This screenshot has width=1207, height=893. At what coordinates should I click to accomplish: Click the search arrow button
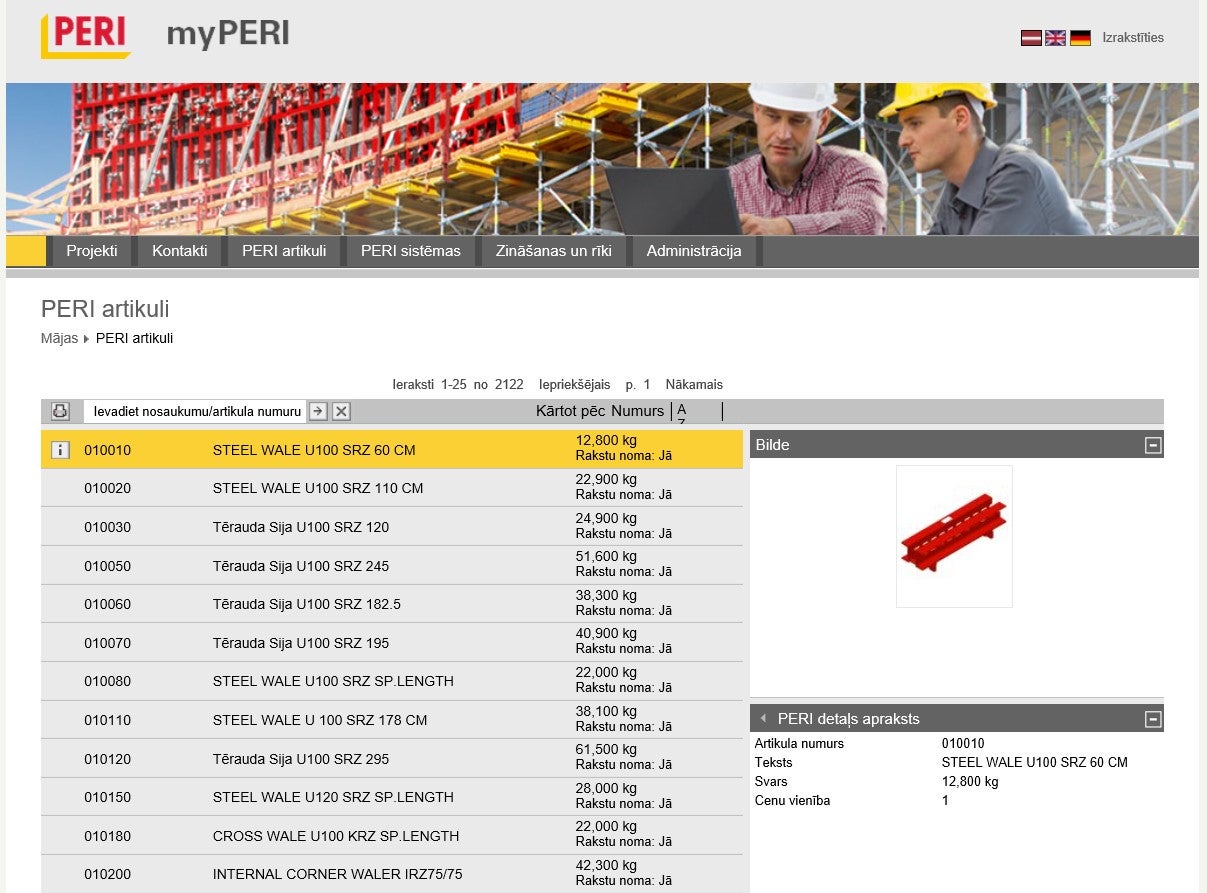(317, 411)
